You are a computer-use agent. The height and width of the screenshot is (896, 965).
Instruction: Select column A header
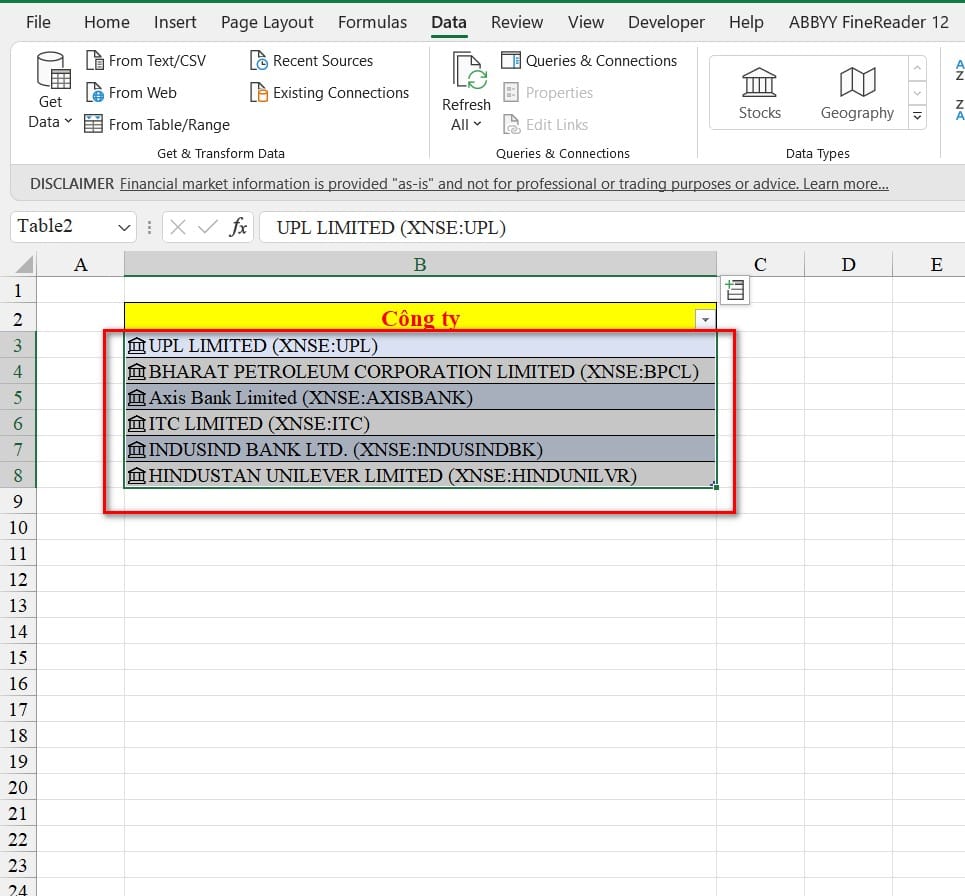(81, 265)
